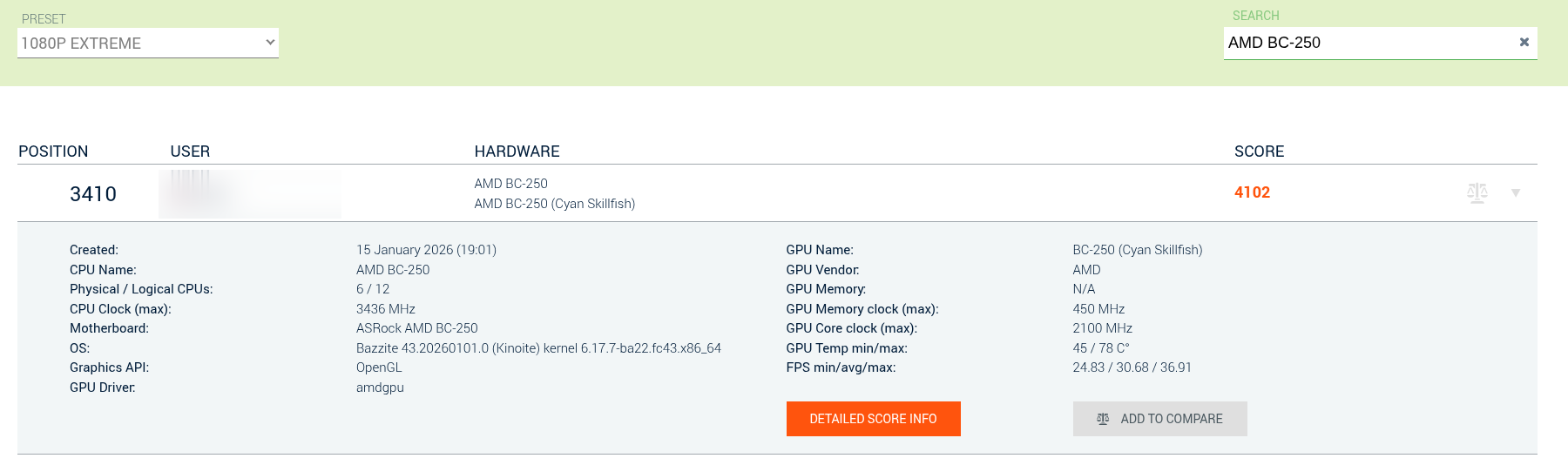Screen dimensions: 1568x465
Task: Select FPS values 24.83 / 30.68 / 36.91
Action: coord(1132,367)
